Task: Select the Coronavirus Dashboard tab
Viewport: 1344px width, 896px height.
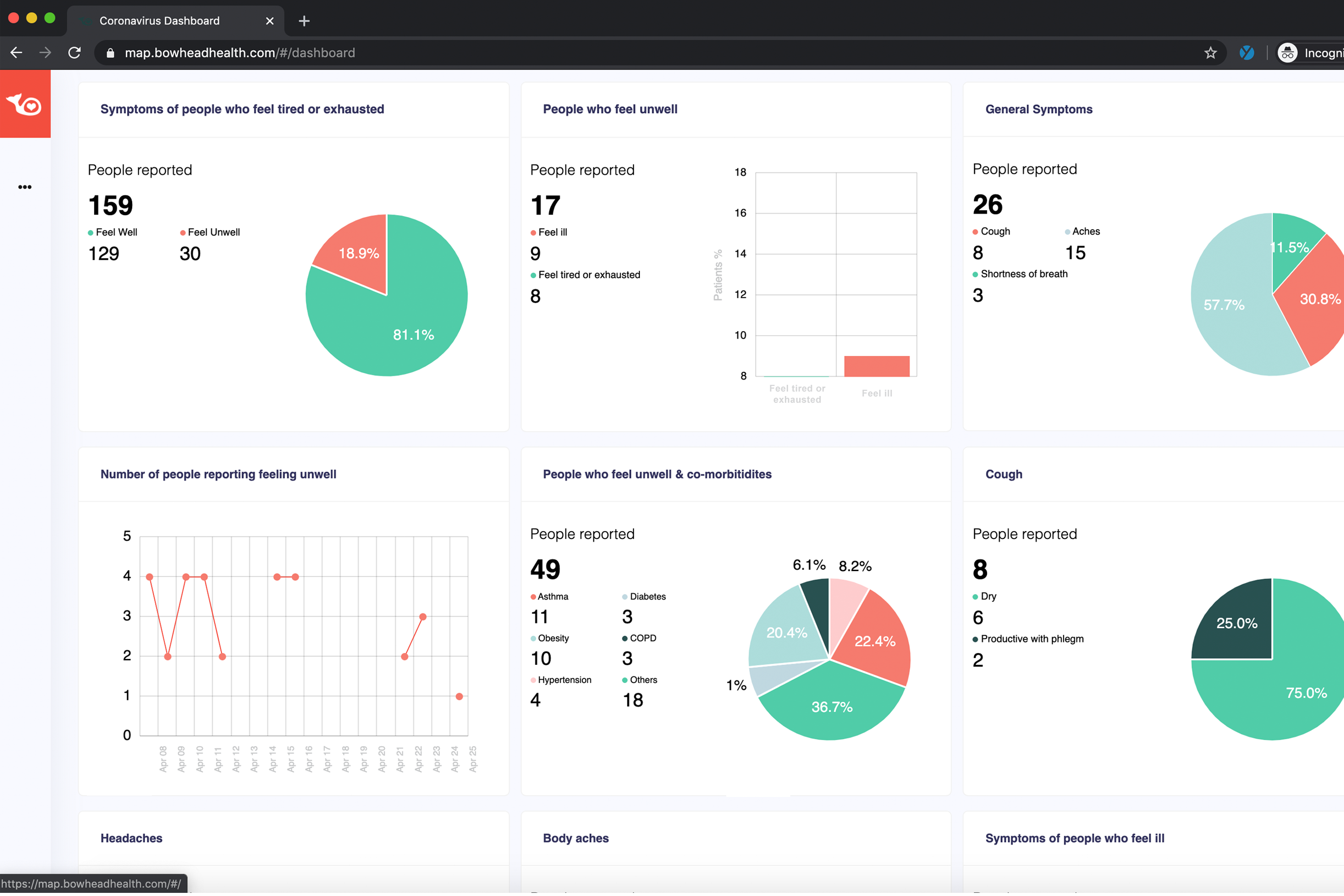Action: (x=159, y=21)
